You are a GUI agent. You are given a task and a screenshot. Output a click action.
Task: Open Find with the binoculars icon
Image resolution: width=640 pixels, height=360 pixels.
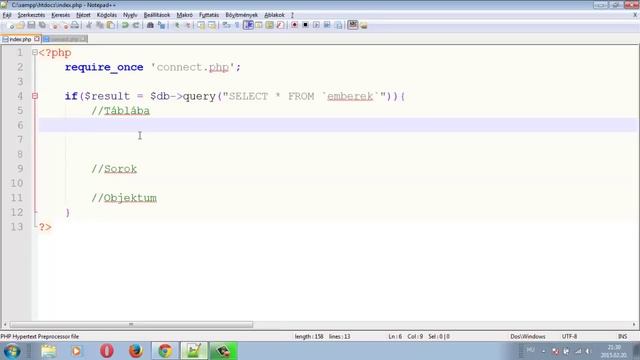150,25
